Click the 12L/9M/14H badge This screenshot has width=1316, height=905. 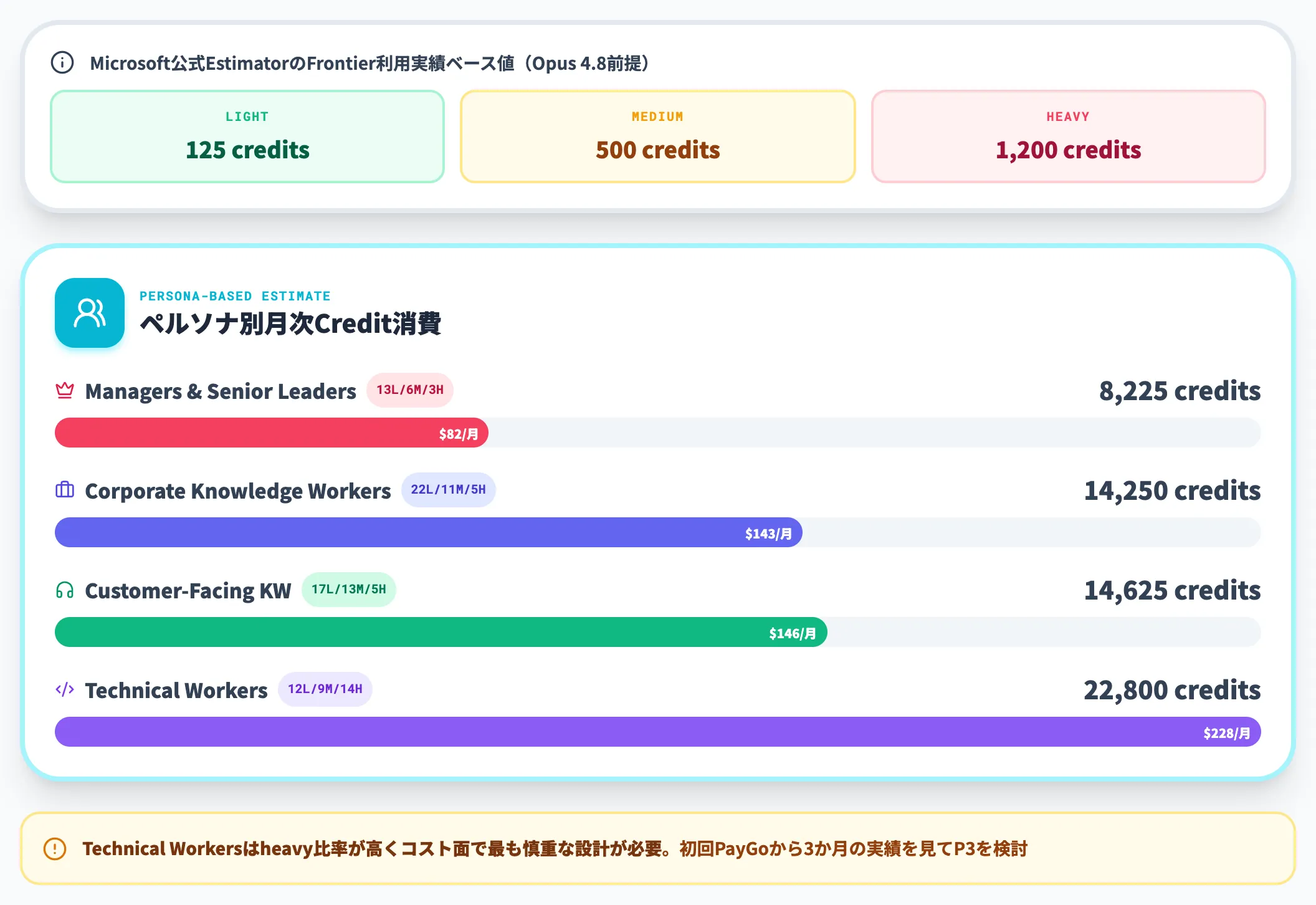click(x=325, y=689)
